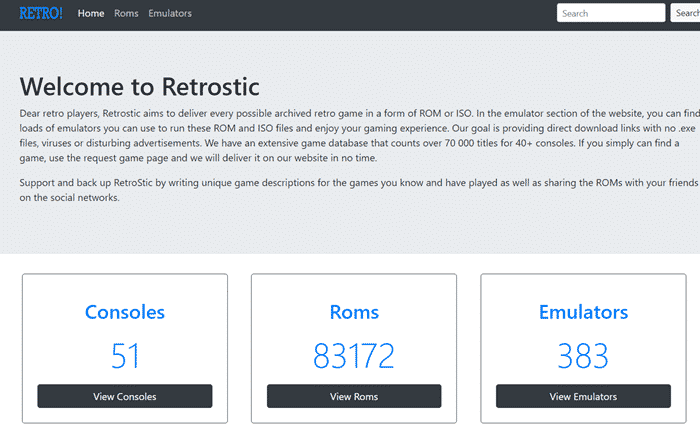Click the 83172 roms count
Image resolution: width=700 pixels, height=432 pixels.
(x=354, y=356)
